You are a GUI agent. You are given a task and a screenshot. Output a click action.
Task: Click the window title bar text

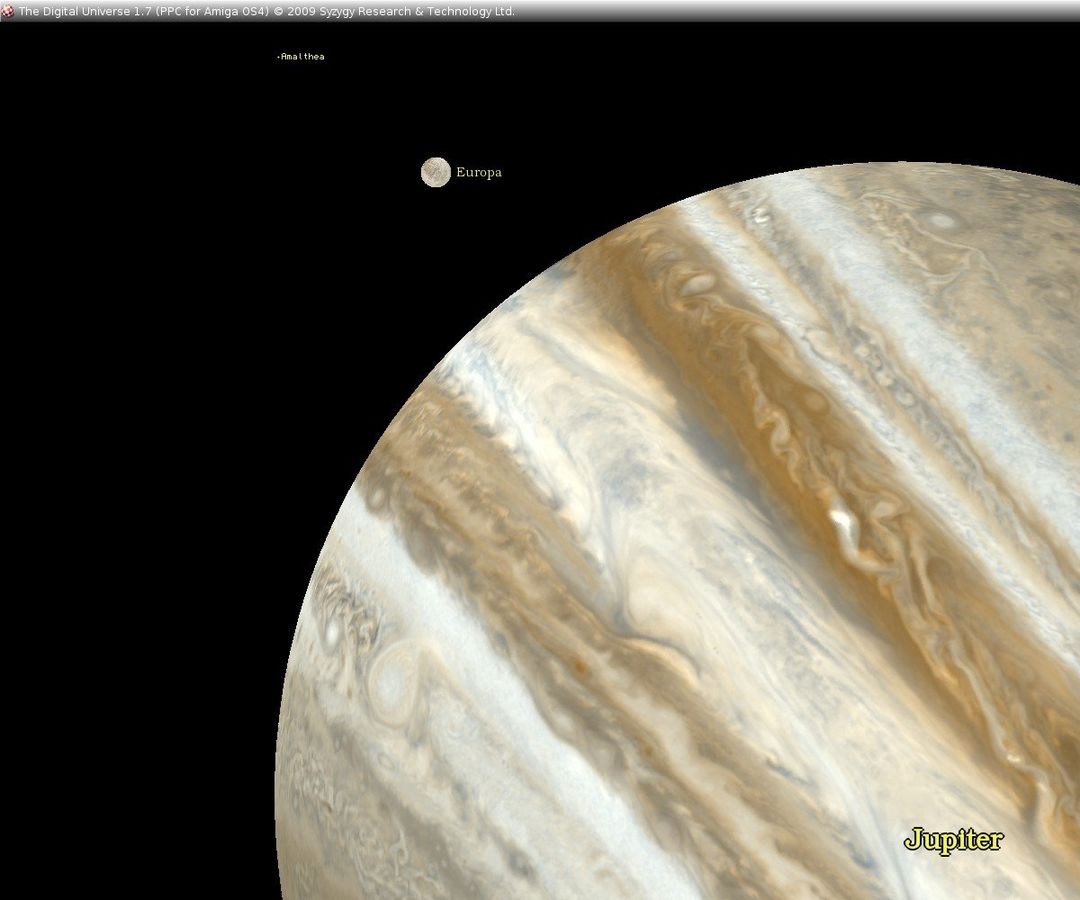(266, 11)
